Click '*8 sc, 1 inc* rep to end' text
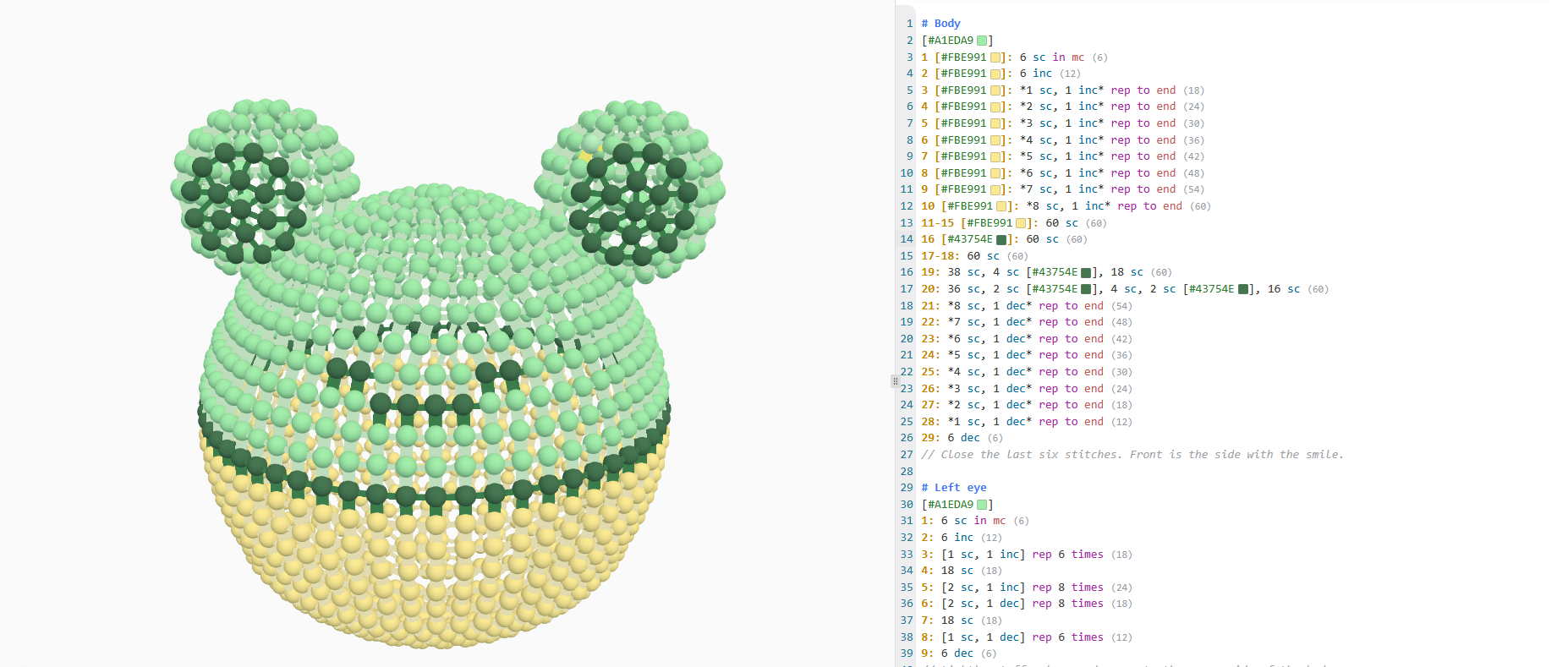Screen dimensions: 1568x667 coord(1105,206)
